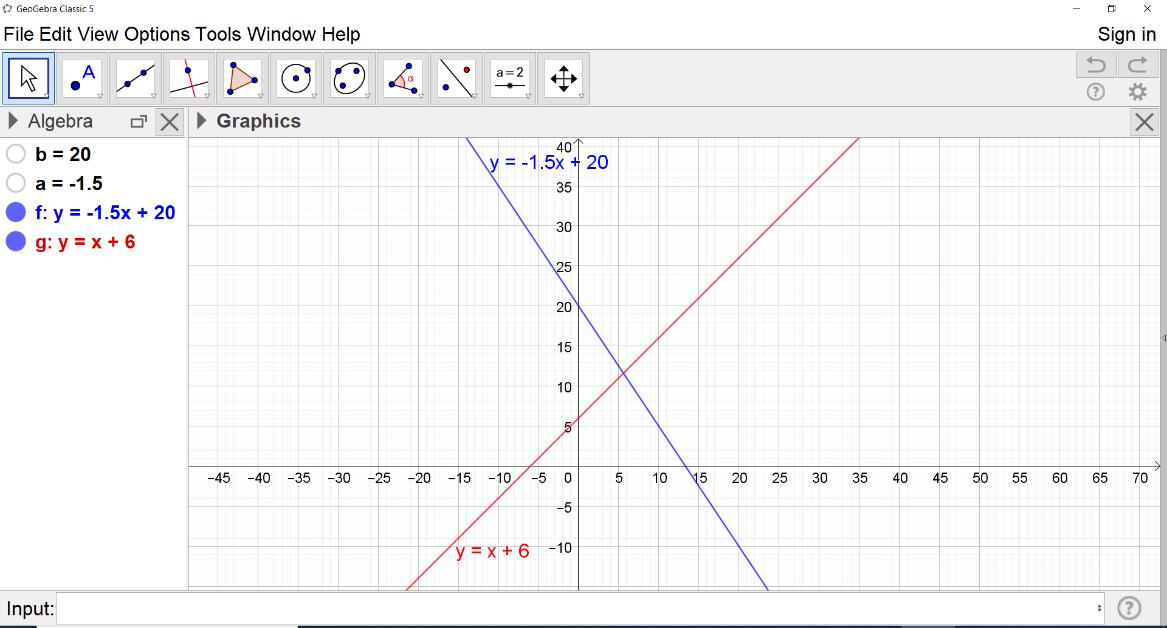
Task: Select the Move arrow tool
Action: point(28,78)
